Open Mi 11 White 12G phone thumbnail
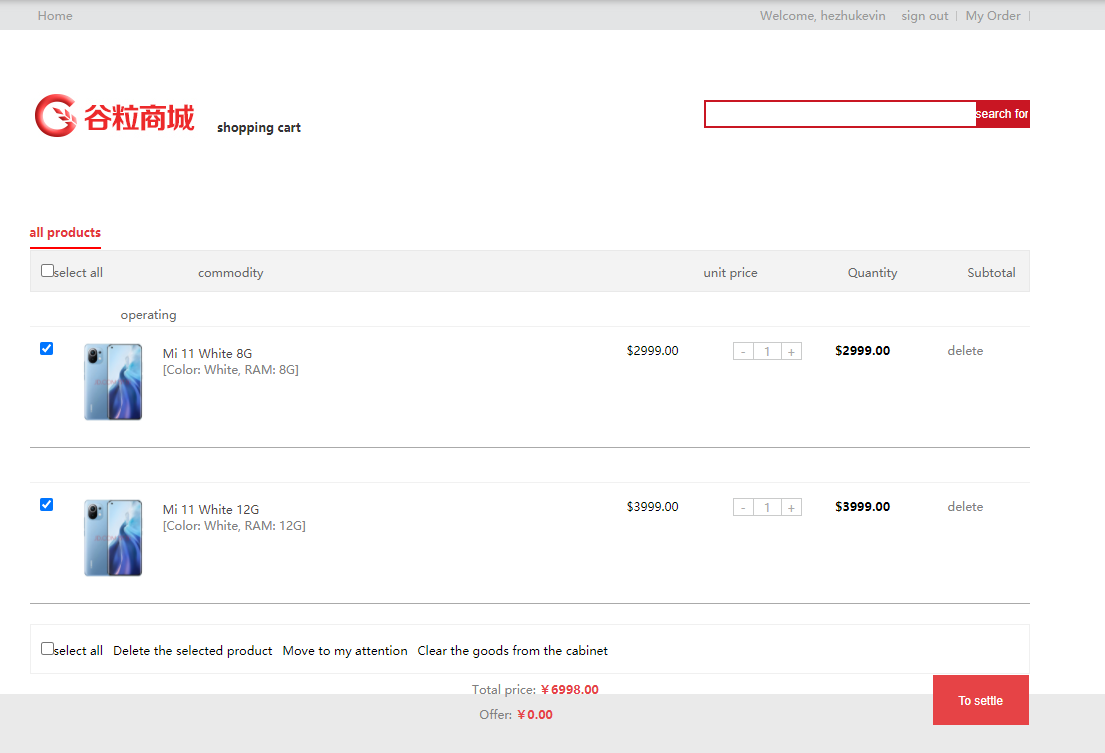Screen dimensions: 1105x753 (x=113, y=537)
